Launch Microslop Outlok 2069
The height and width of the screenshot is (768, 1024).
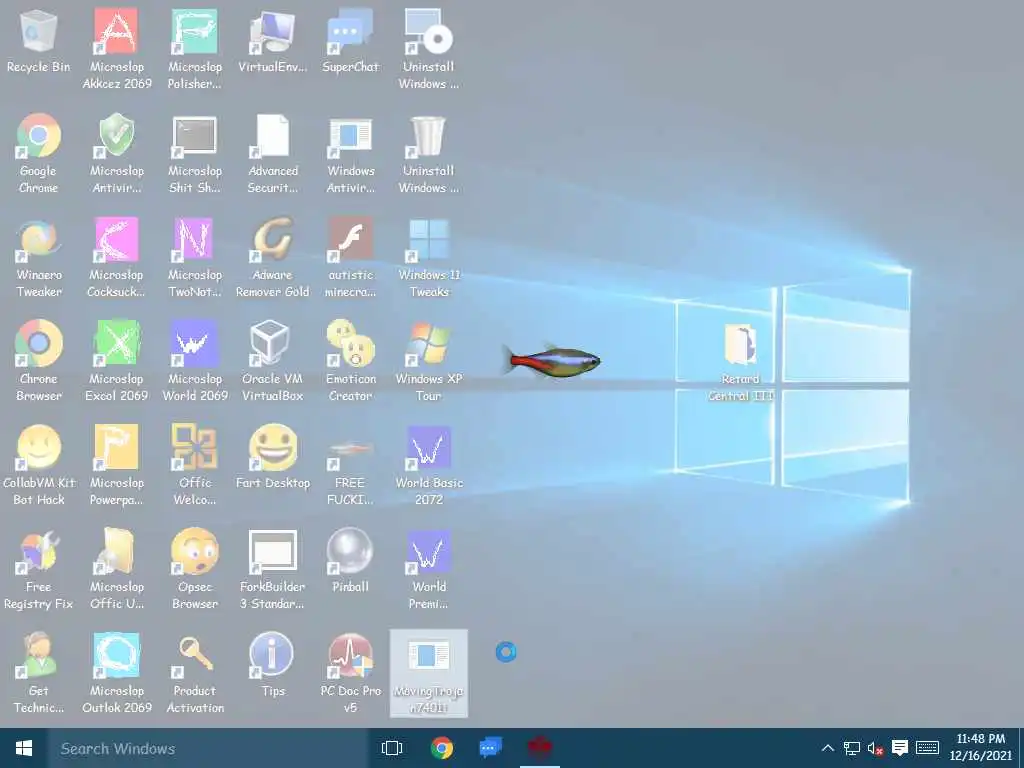pyautogui.click(x=117, y=673)
